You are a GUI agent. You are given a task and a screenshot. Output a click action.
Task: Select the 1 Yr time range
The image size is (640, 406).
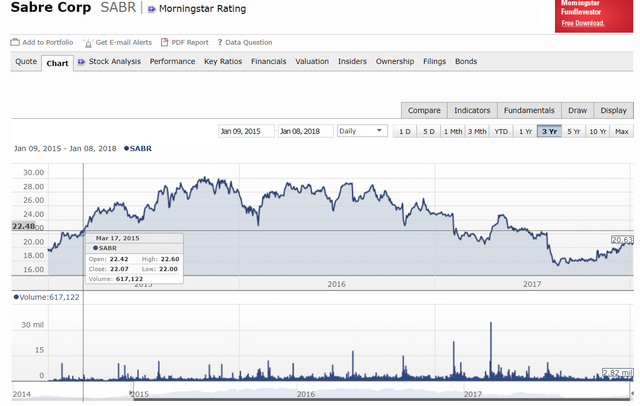(525, 131)
